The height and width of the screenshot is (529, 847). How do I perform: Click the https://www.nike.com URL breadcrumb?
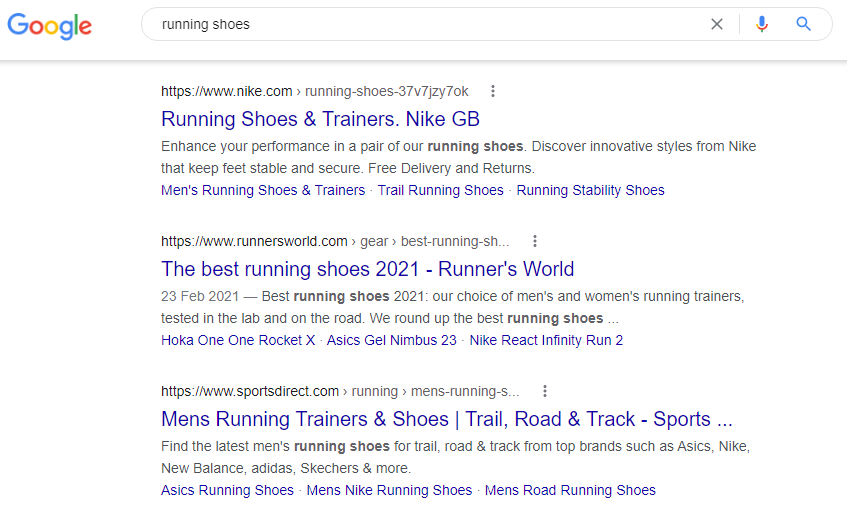pyautogui.click(x=226, y=91)
